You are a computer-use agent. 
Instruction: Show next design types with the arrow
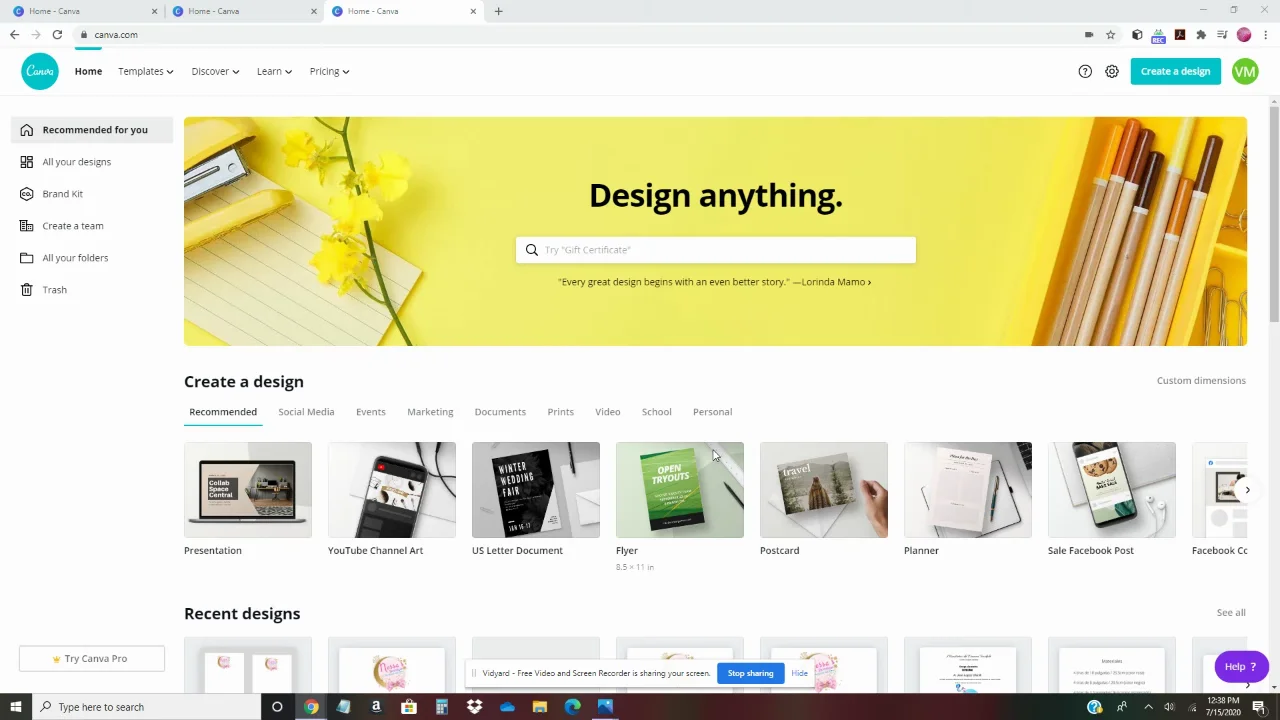(x=1247, y=490)
